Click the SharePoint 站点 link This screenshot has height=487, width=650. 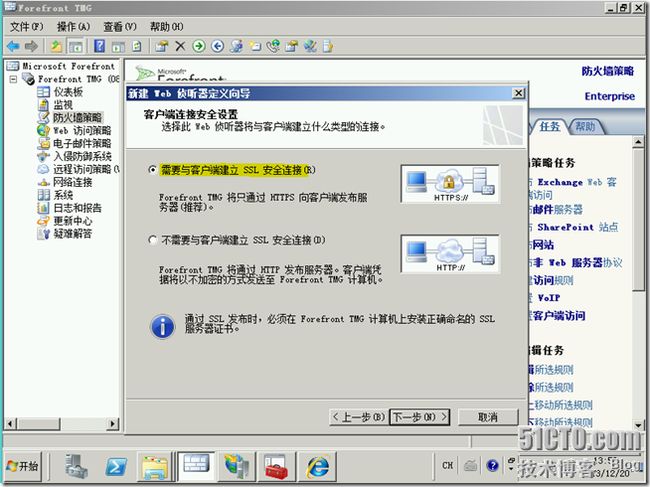pos(574,227)
